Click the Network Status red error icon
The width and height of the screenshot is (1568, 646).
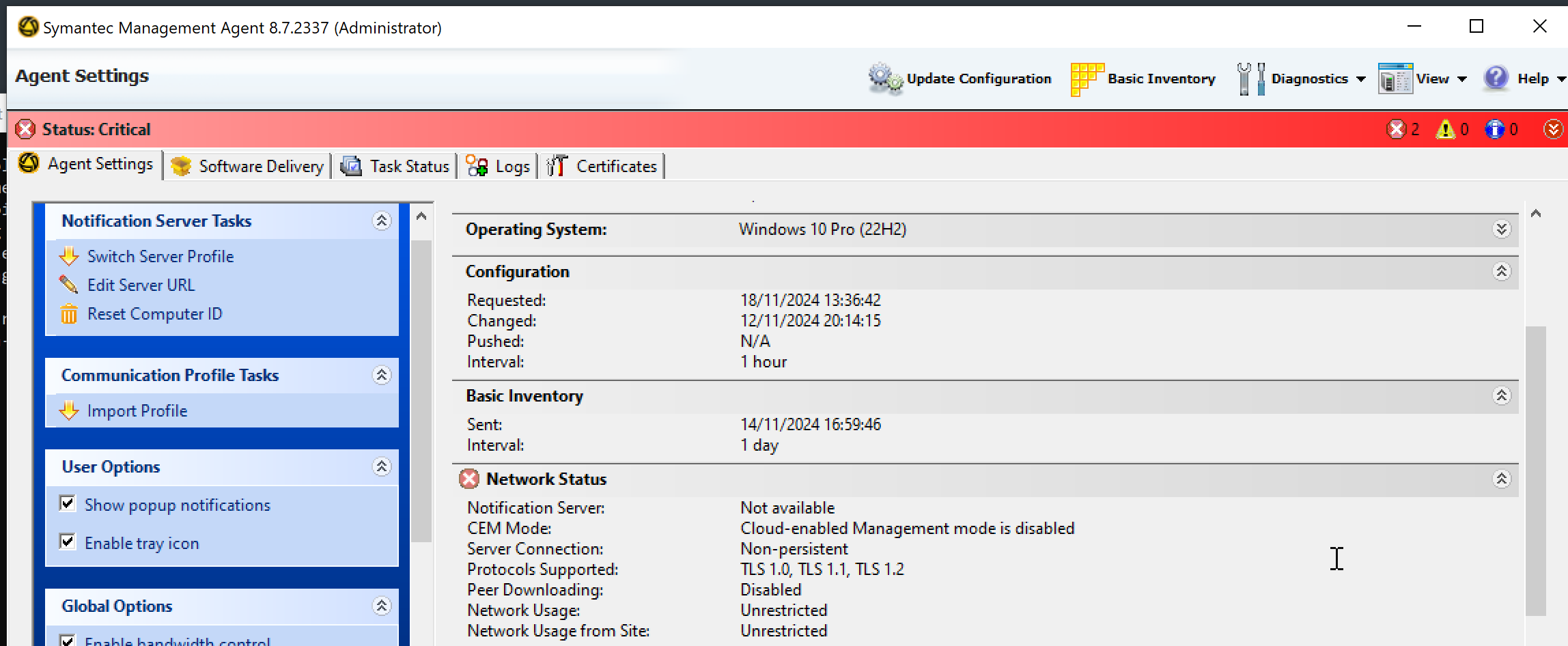point(469,479)
